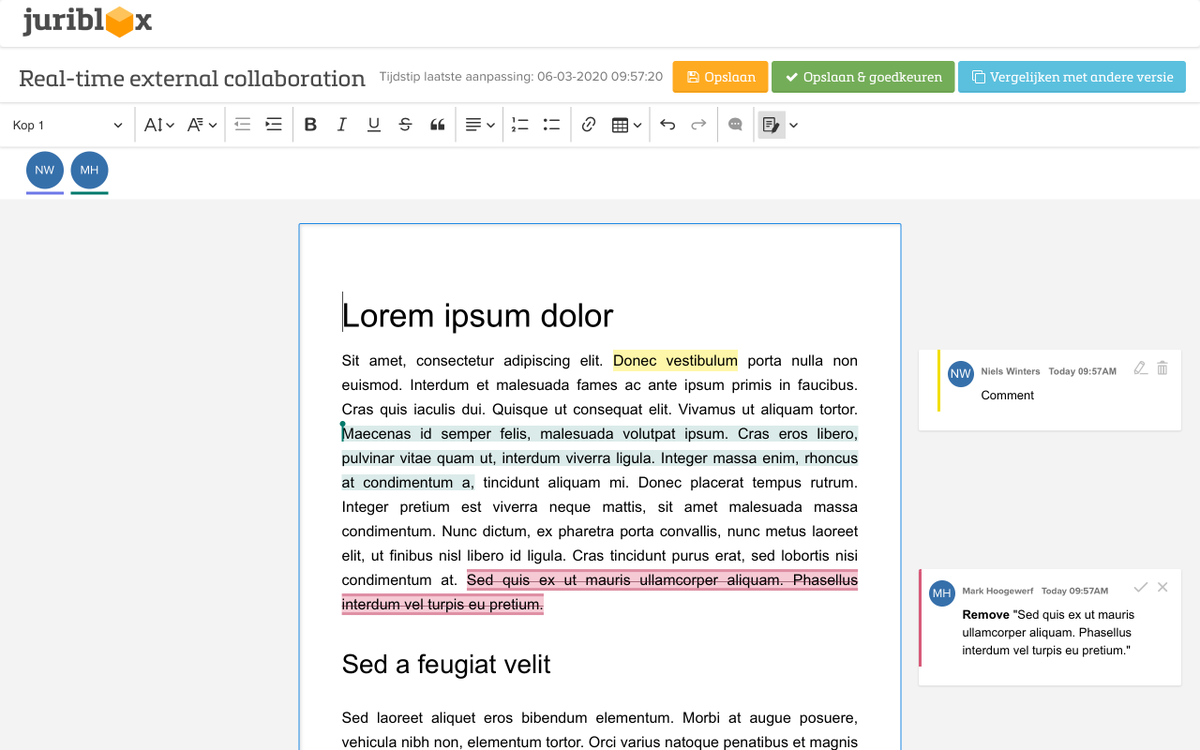Click the 'Lorem ipsum dolor' heading
Image resolution: width=1200 pixels, height=750 pixels.
(478, 316)
